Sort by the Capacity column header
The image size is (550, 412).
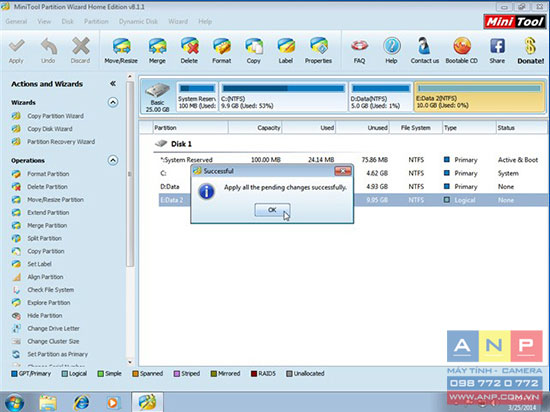[x=255, y=128]
